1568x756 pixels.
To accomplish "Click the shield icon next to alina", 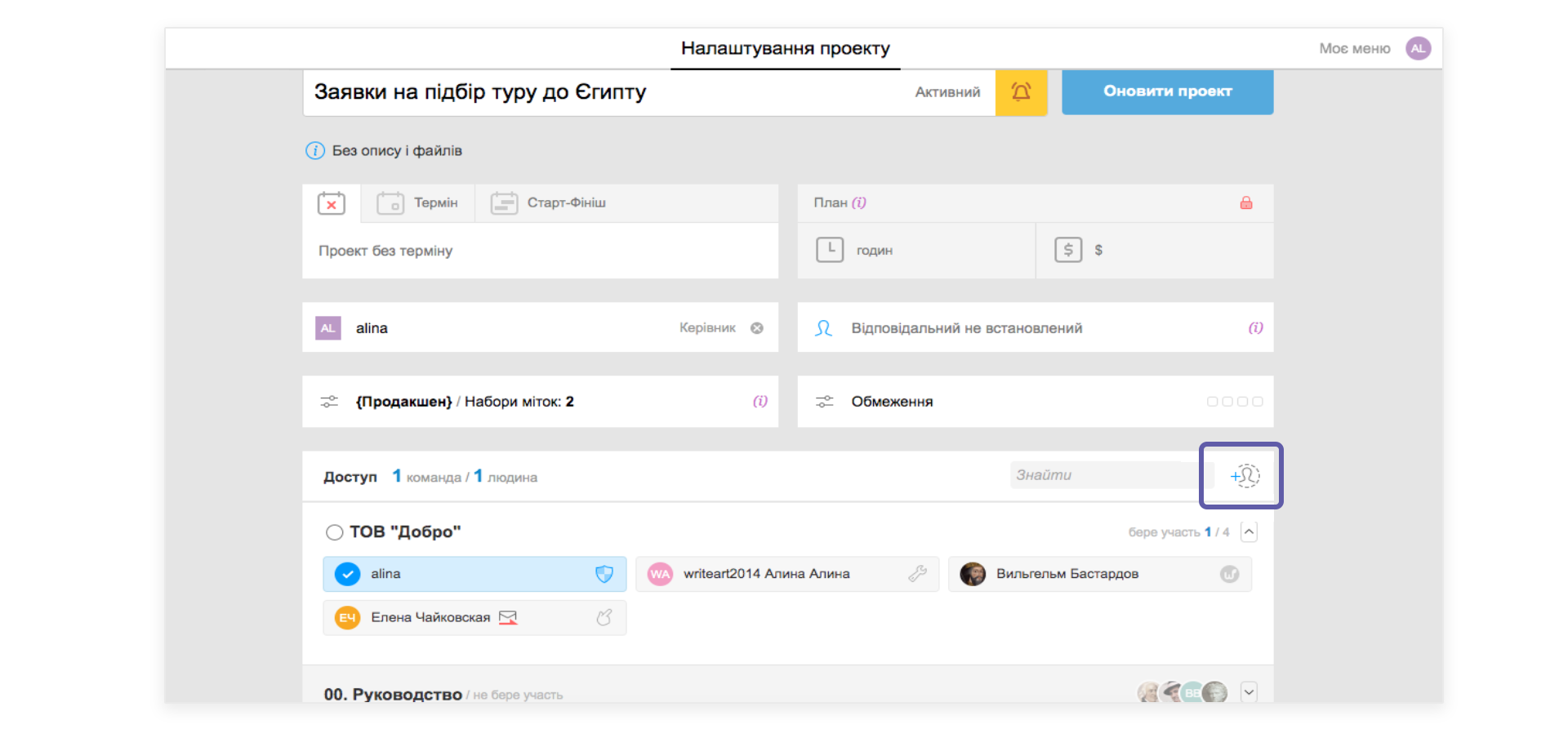I will (604, 574).
